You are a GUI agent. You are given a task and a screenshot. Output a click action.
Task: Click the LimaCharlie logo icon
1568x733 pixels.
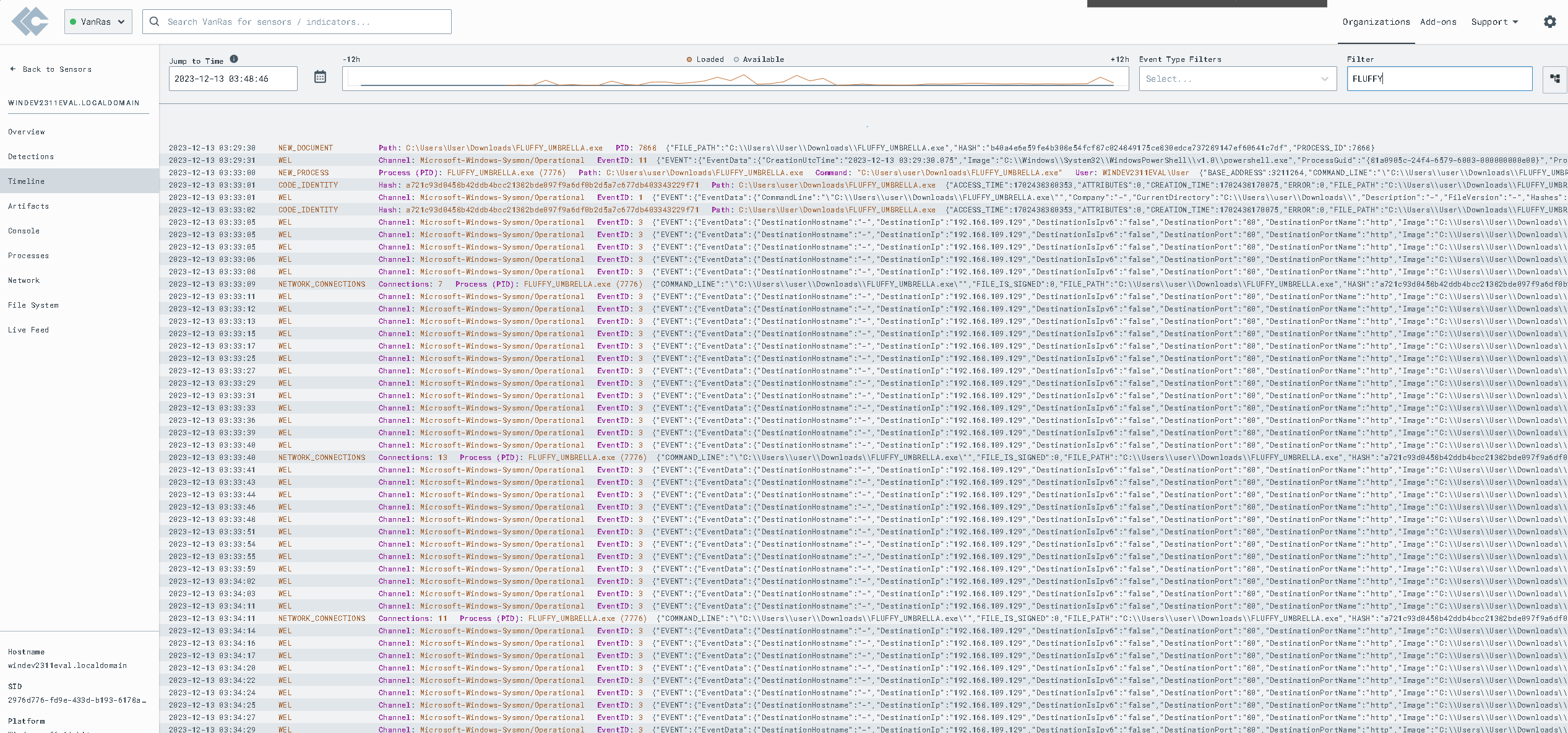click(29, 22)
